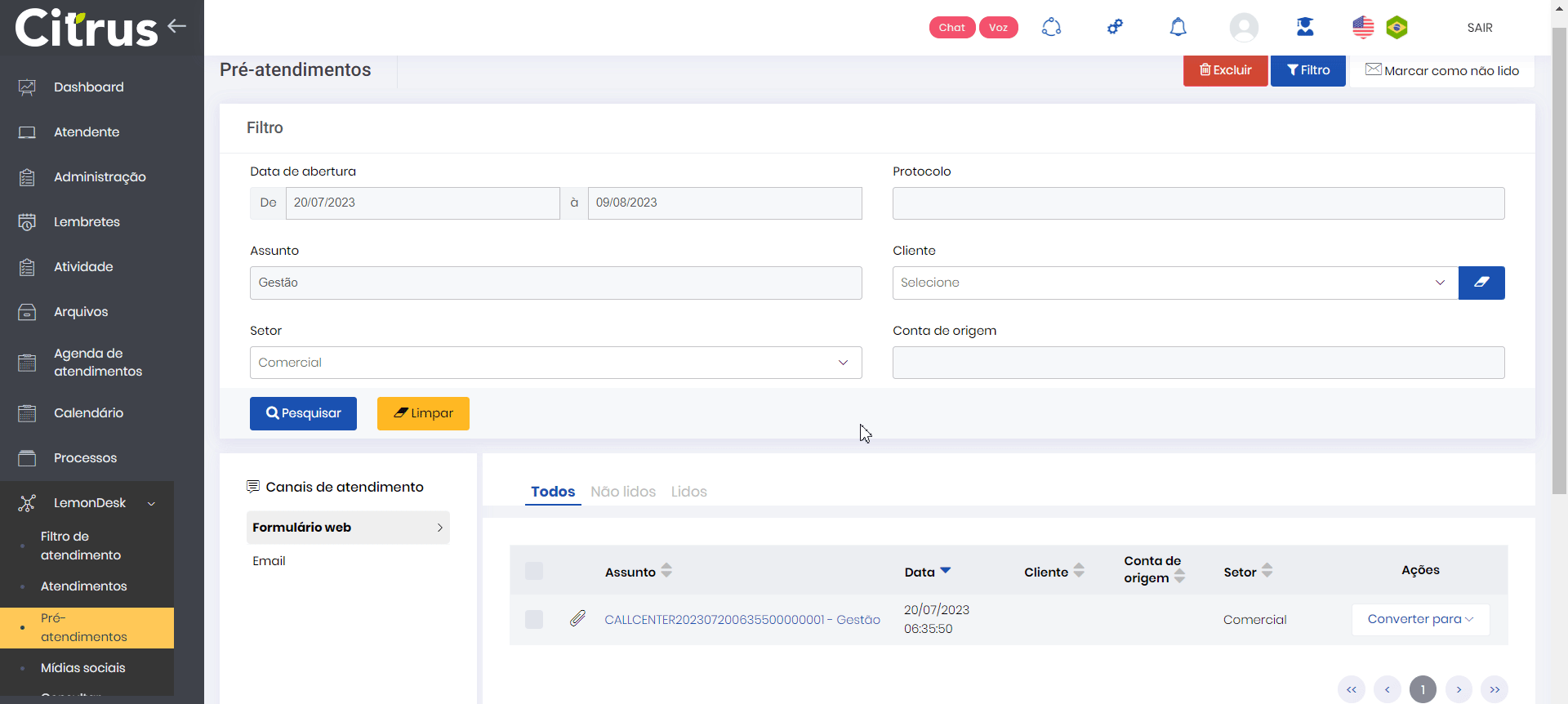
Task: Collapse sidebar with the arrow icon
Action: (177, 26)
